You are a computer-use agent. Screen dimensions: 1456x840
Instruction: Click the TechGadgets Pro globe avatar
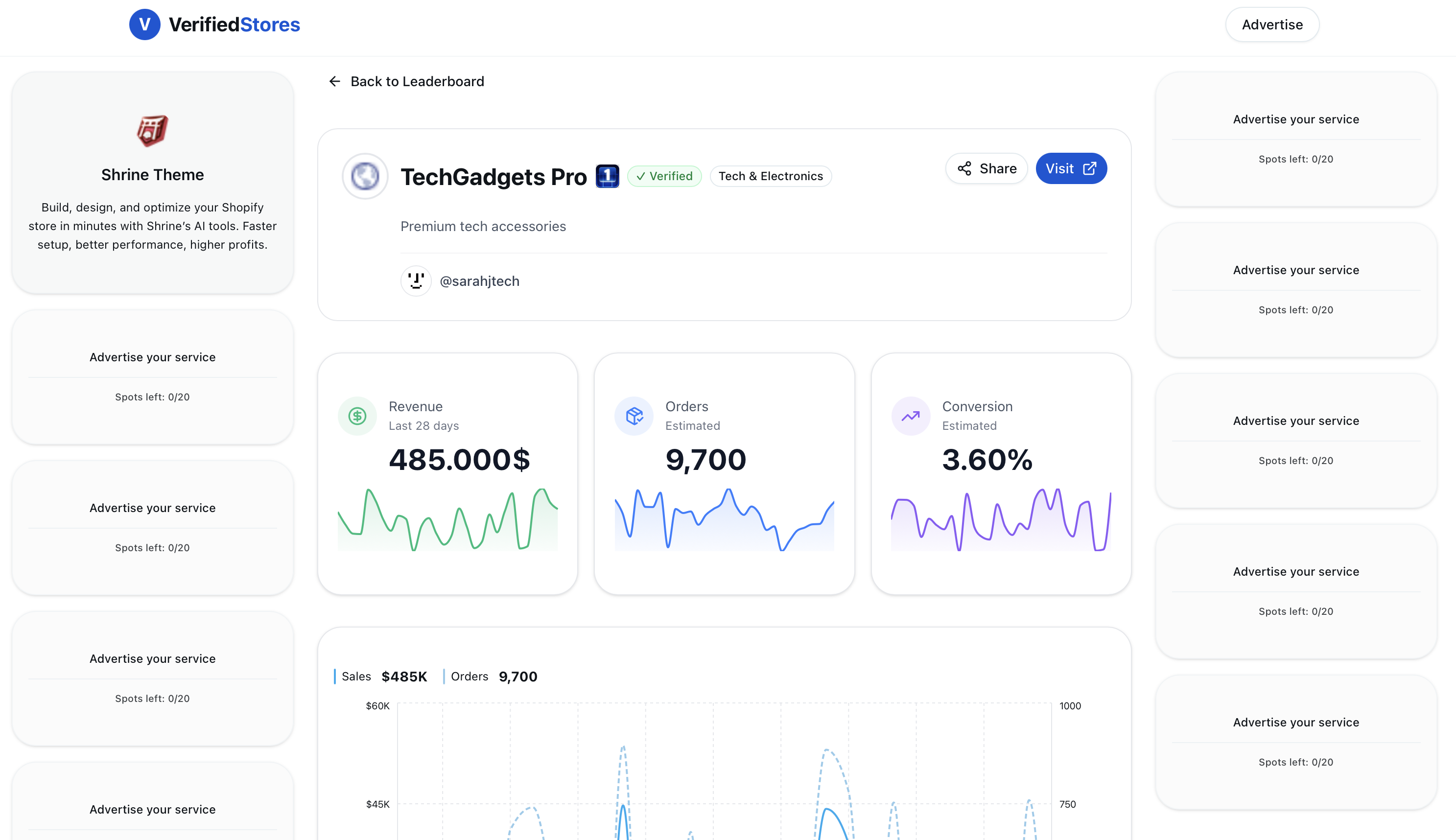click(365, 177)
